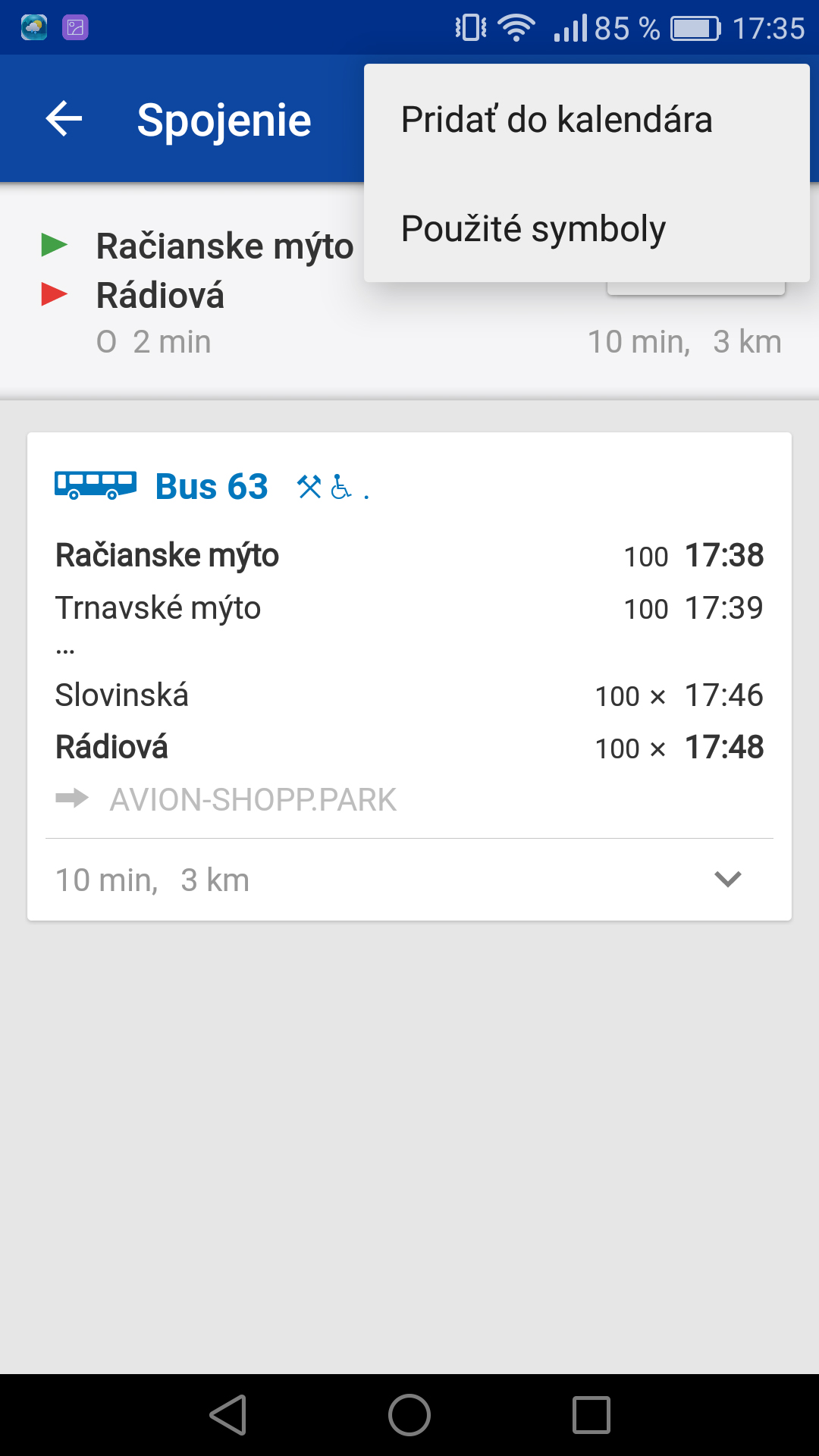This screenshot has width=819, height=1456.
Task: Tap the wheelchair accessibility icon
Action: (x=341, y=486)
